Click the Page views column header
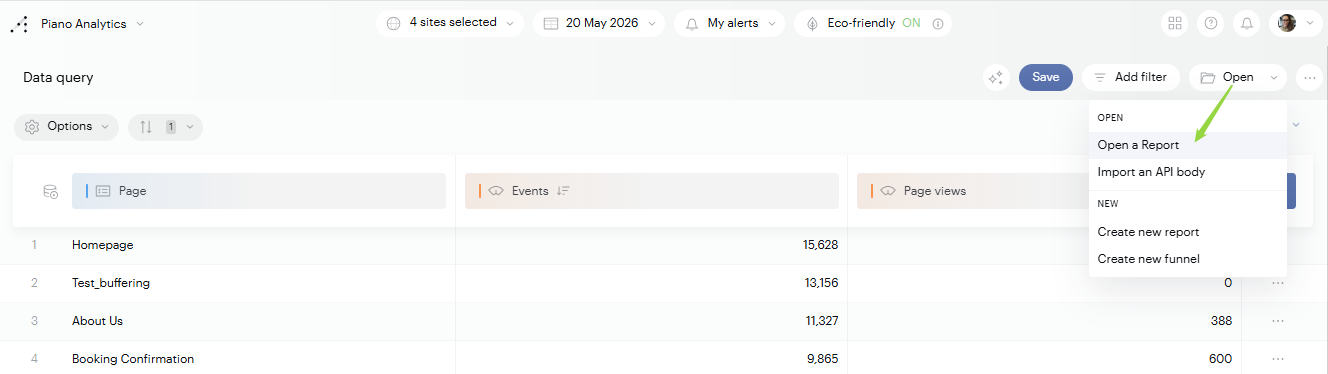The width and height of the screenshot is (1328, 374). click(974, 191)
